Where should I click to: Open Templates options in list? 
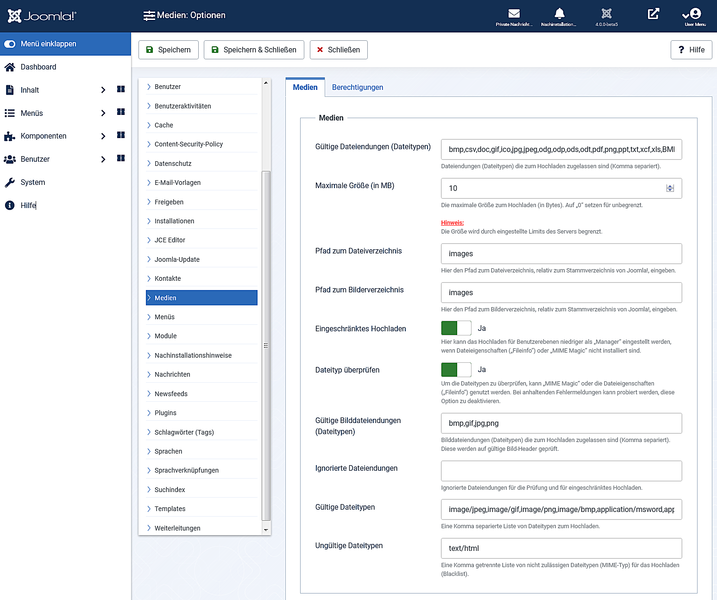[x=202, y=509]
